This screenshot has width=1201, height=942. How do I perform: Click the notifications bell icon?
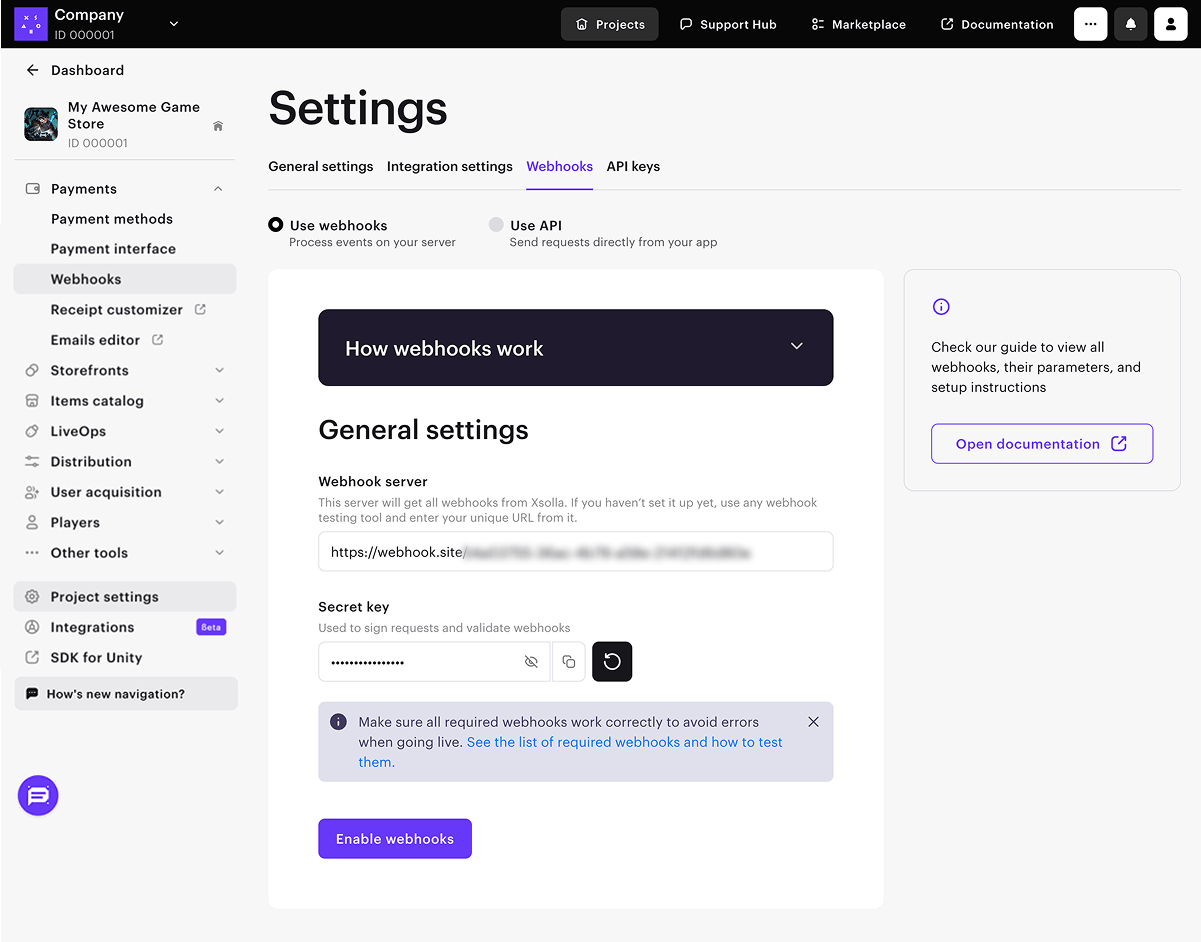coord(1130,24)
